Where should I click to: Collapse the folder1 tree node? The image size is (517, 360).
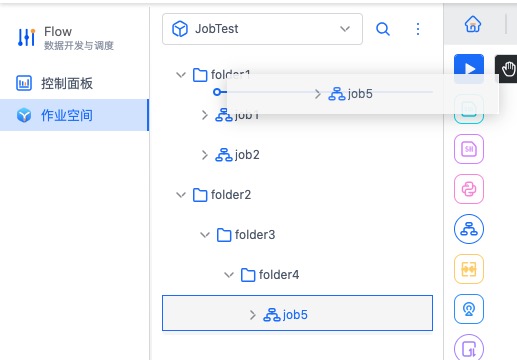coord(181,75)
